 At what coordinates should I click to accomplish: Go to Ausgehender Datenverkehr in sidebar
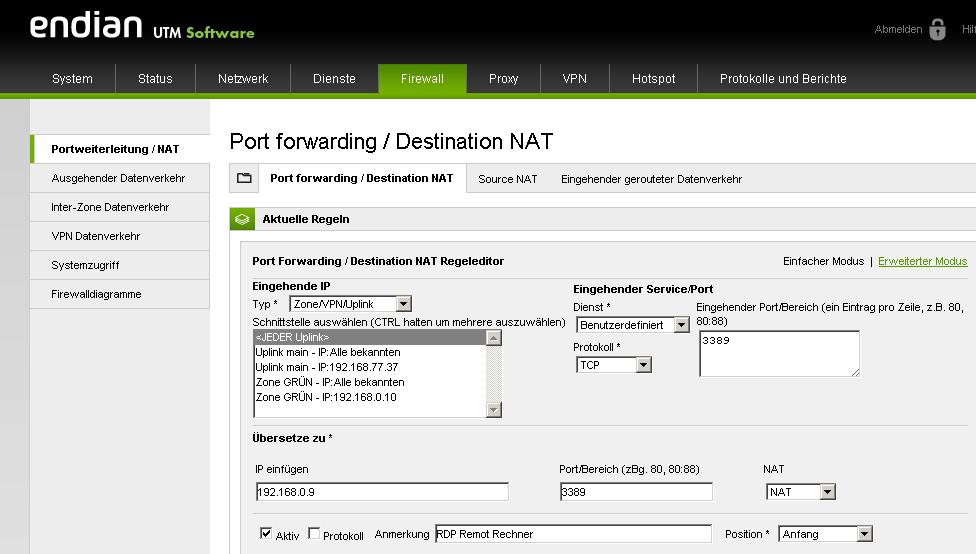118,178
